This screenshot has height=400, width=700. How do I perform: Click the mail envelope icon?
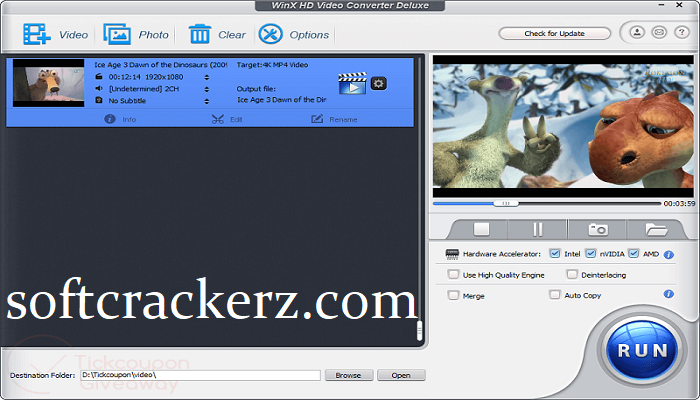click(x=659, y=32)
